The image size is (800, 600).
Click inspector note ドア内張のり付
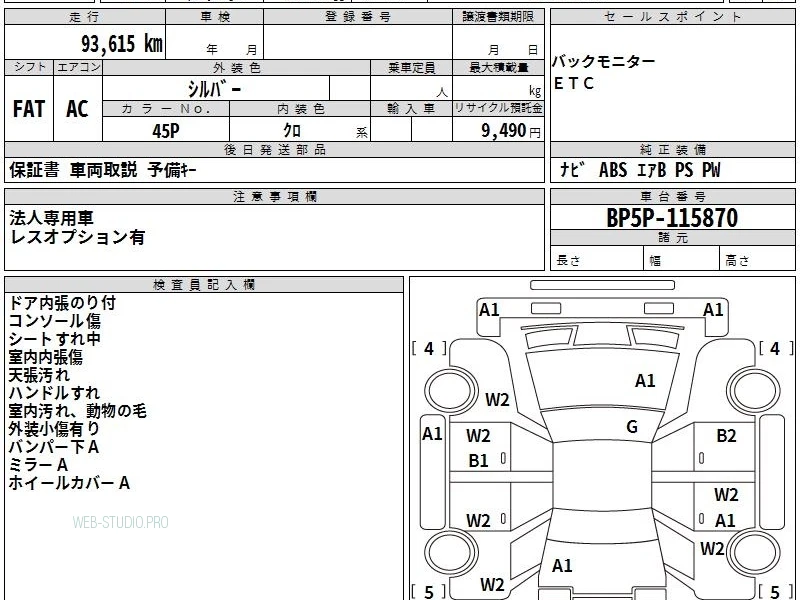click(x=62, y=303)
